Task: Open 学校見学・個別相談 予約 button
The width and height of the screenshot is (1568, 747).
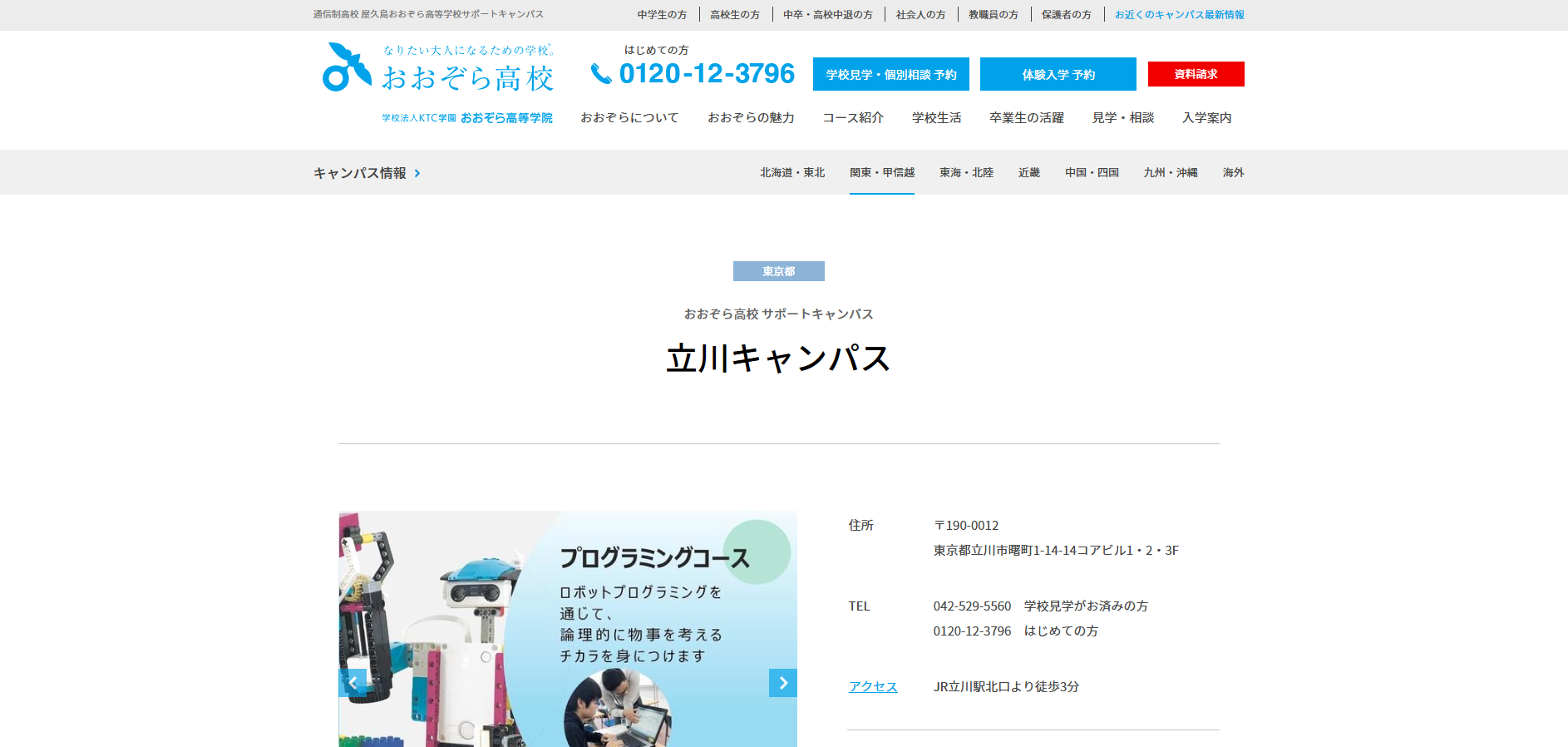Action: coord(890,74)
